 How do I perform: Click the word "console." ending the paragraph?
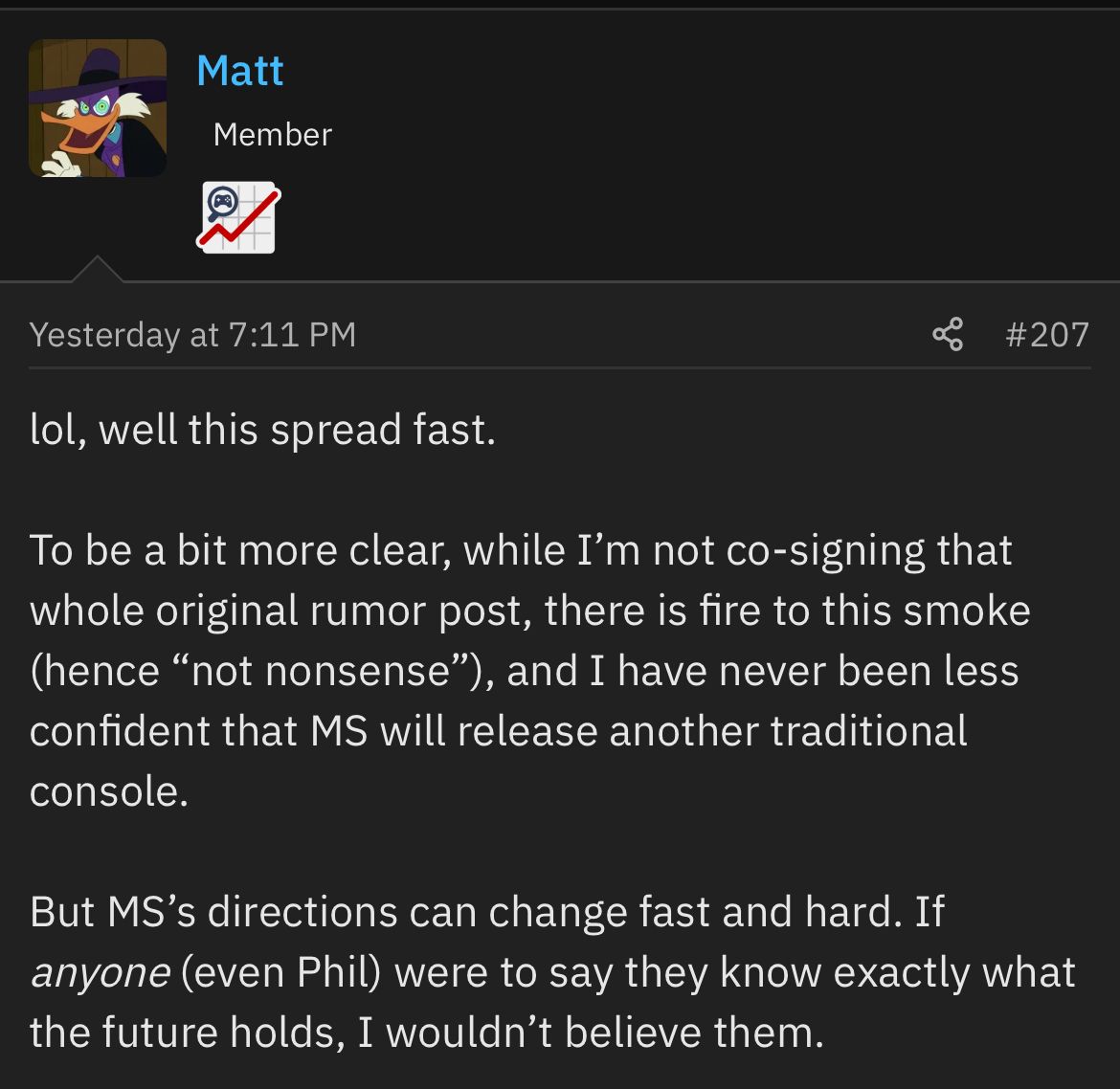click(109, 791)
